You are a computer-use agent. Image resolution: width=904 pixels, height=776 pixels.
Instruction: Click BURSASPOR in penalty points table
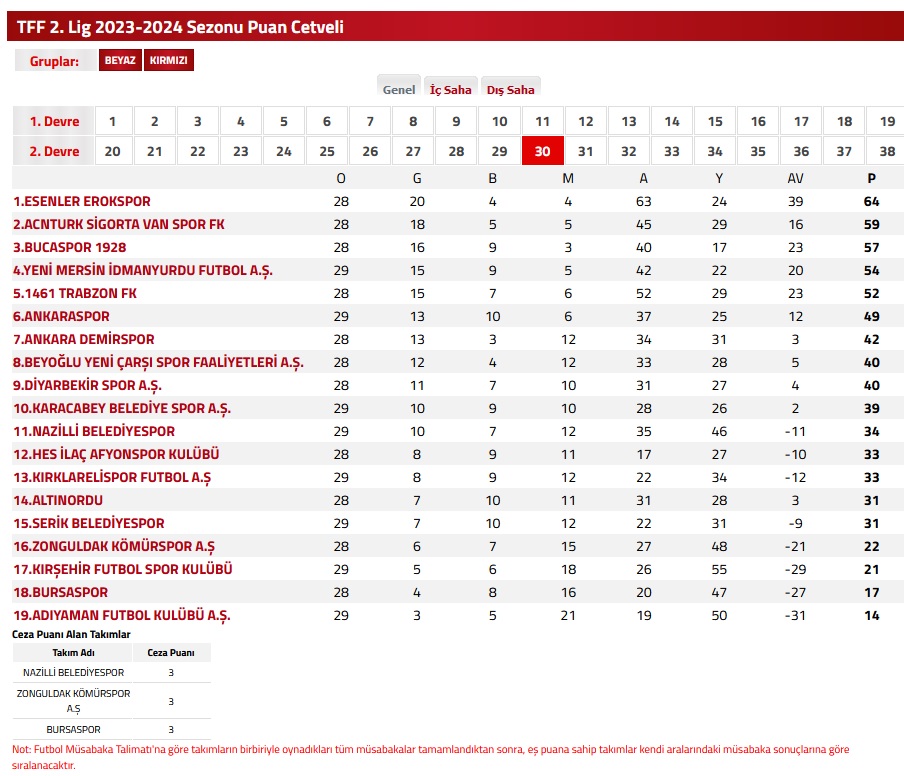pyautogui.click(x=73, y=729)
